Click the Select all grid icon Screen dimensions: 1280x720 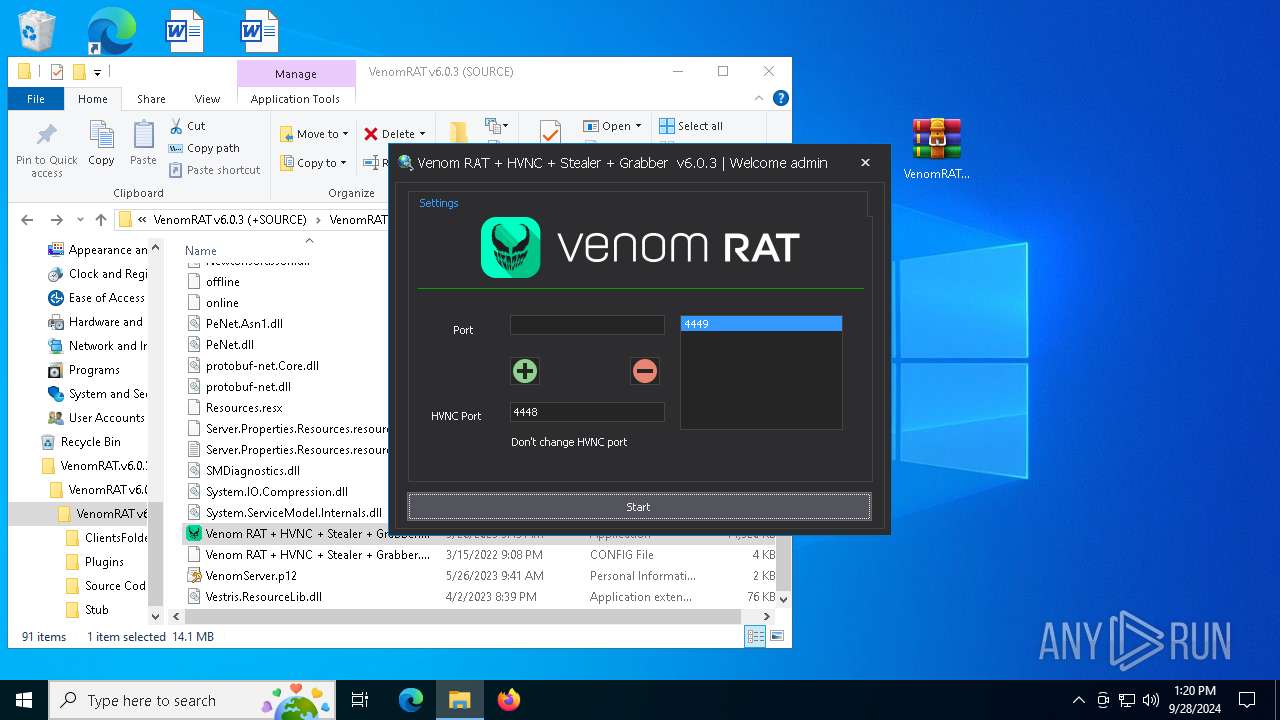(667, 126)
